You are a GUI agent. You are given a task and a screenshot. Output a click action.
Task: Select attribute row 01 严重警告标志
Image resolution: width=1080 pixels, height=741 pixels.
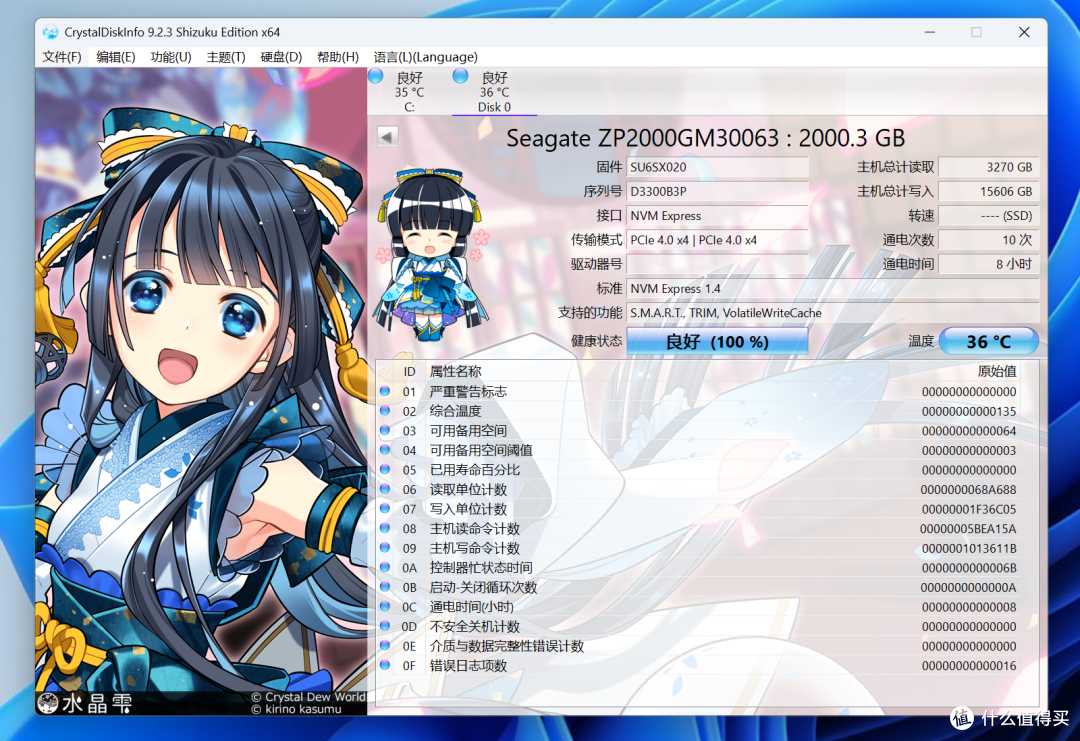click(698, 391)
